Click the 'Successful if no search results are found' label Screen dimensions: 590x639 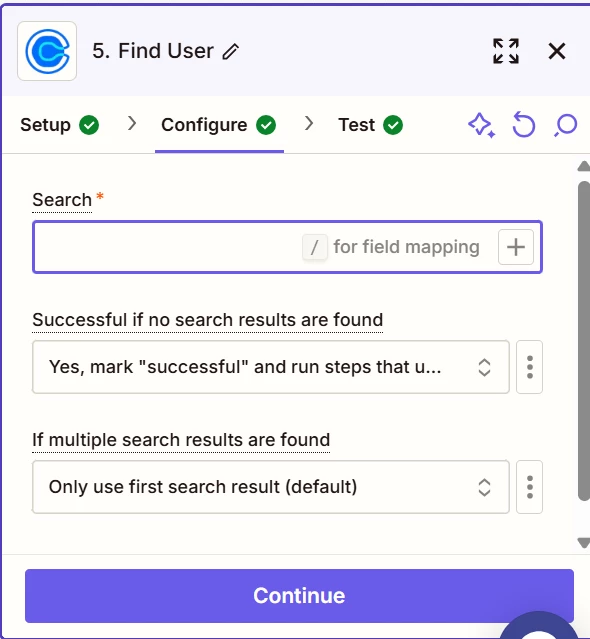tap(207, 320)
